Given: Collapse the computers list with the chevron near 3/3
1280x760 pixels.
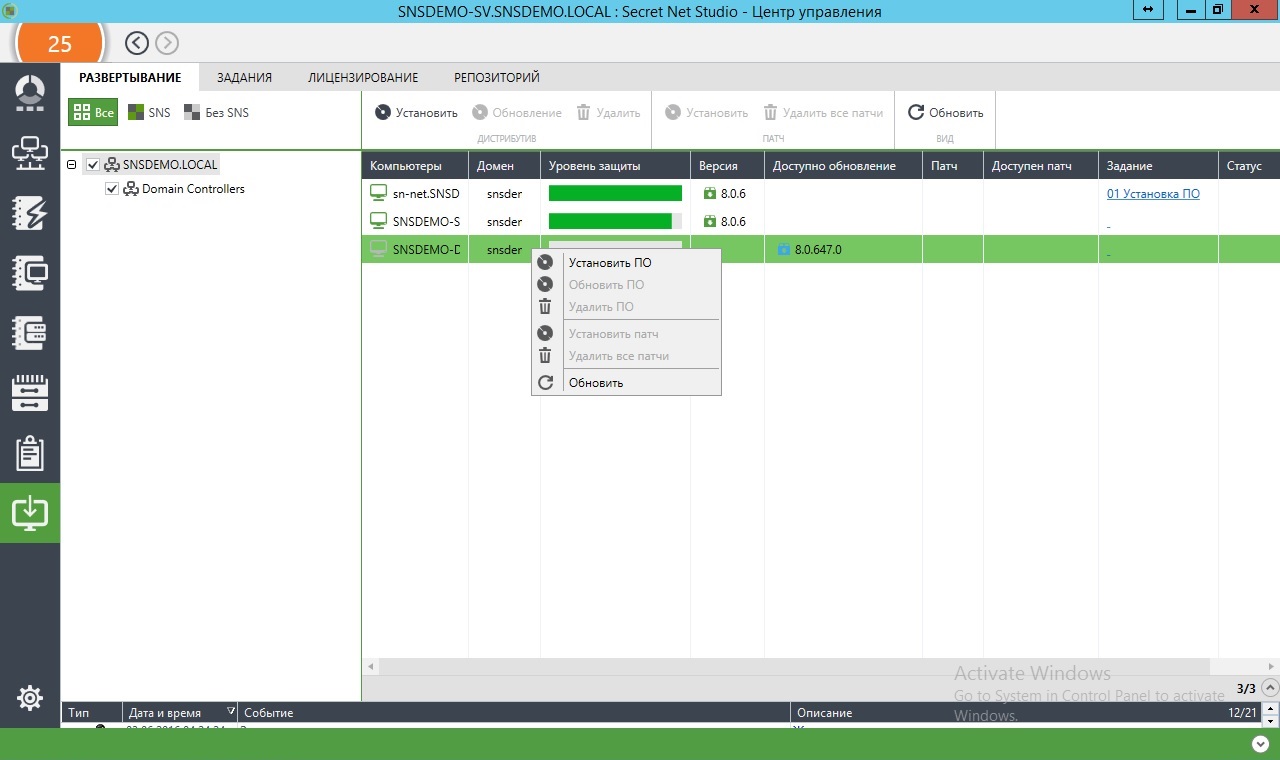Looking at the screenshot, I should click(x=1270, y=688).
